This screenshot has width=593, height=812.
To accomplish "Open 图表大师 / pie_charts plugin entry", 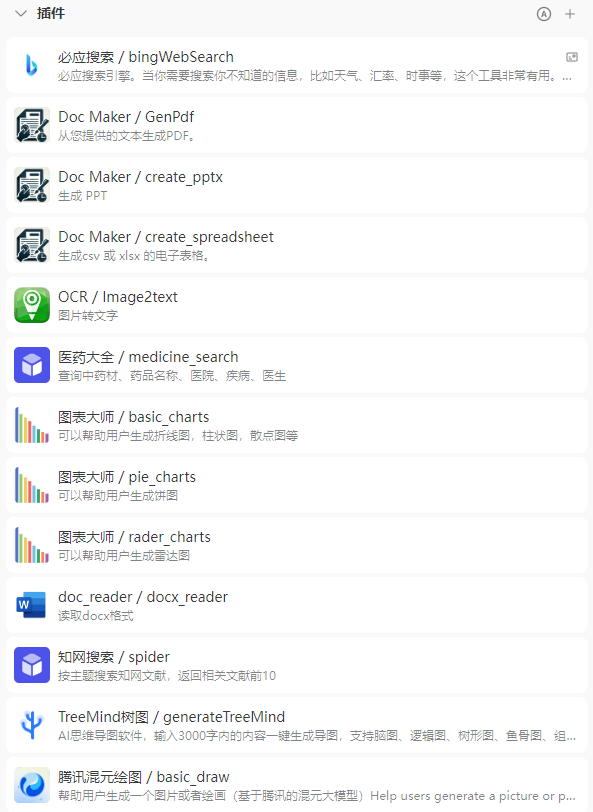I will pos(297,485).
